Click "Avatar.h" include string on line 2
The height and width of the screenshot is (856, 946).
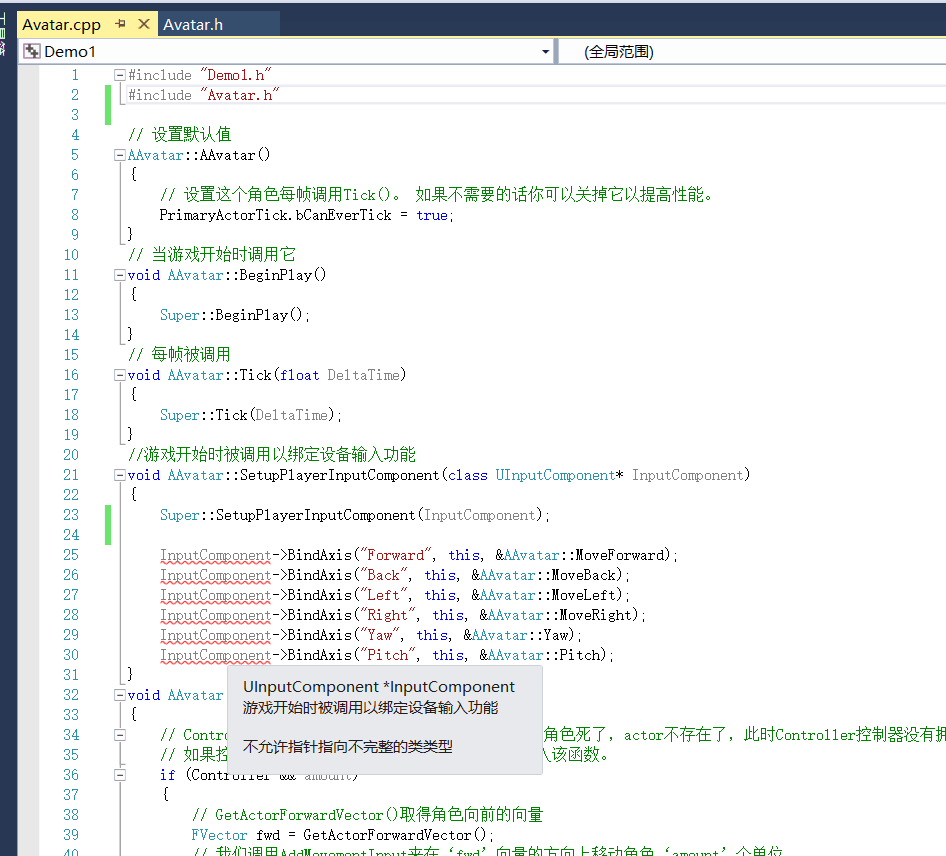click(240, 95)
